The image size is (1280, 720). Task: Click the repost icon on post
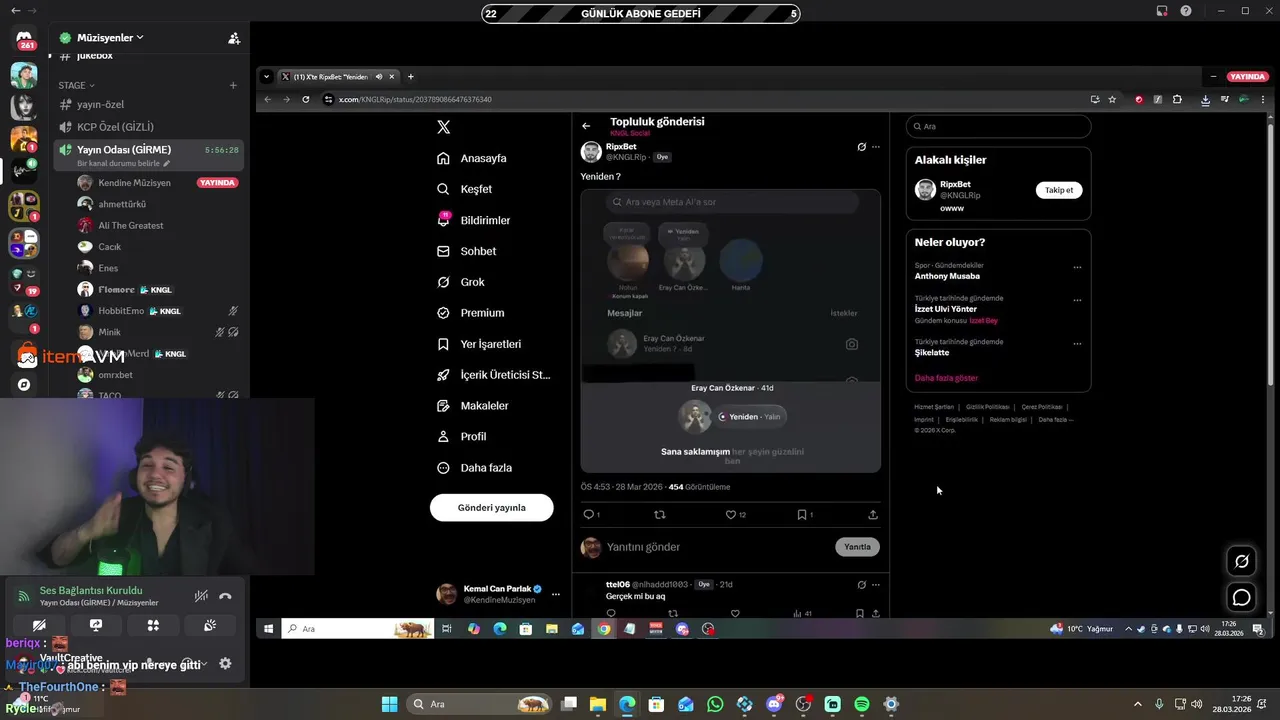(x=659, y=514)
